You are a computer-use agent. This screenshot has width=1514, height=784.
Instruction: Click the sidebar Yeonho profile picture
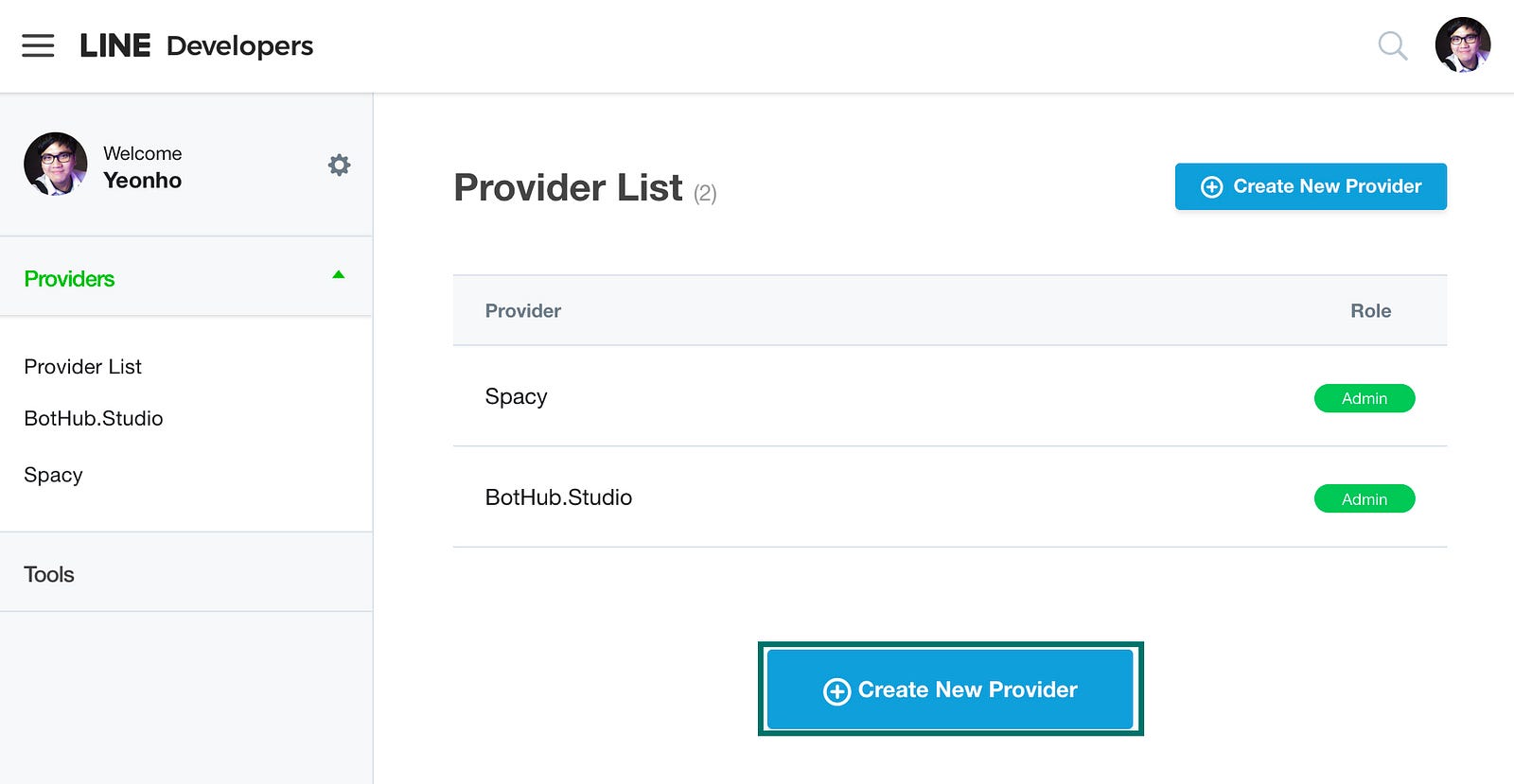pyautogui.click(x=56, y=164)
